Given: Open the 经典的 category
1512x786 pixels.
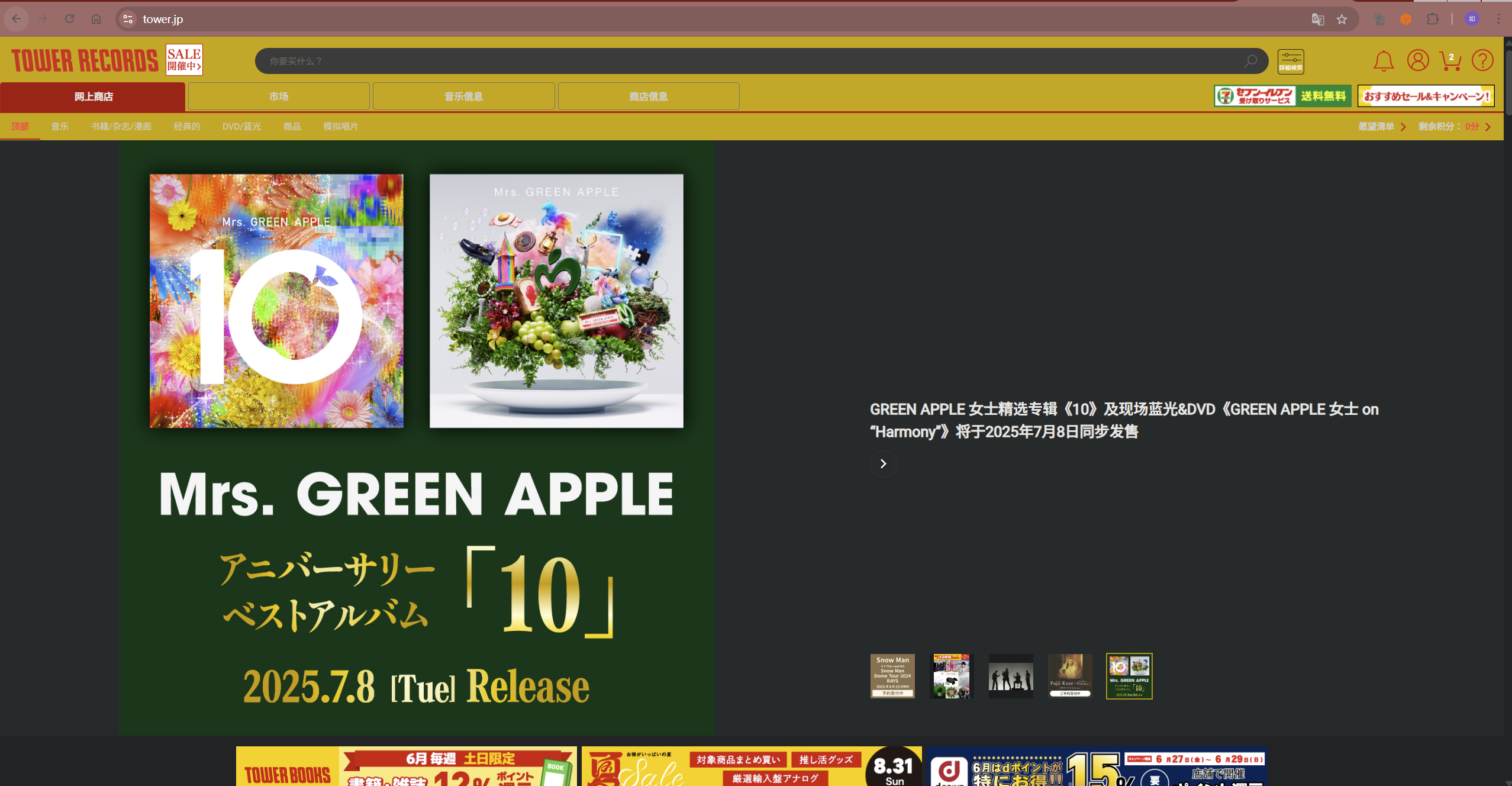Looking at the screenshot, I should (187, 127).
